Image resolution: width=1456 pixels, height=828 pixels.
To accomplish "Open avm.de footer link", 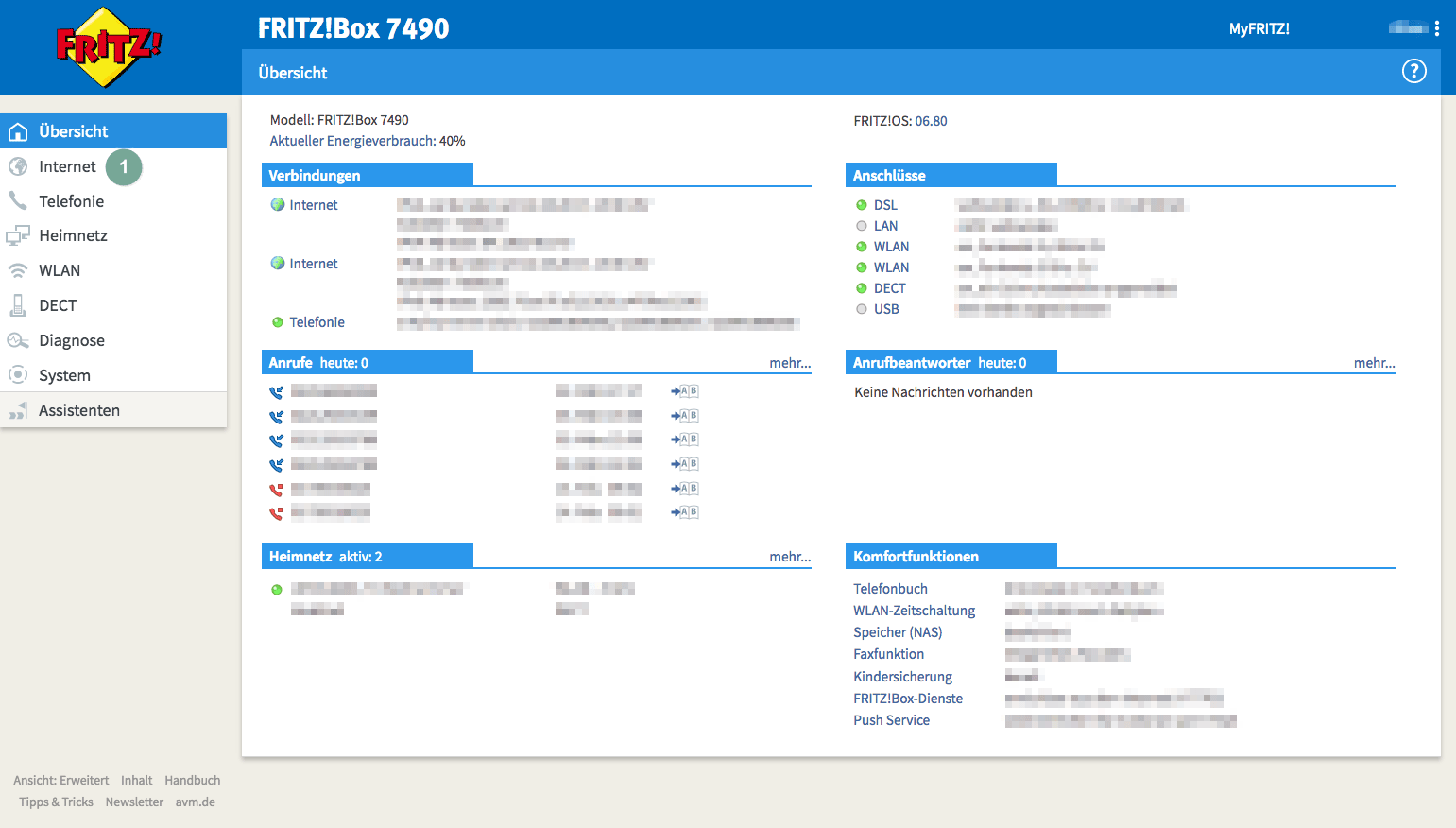I will pos(195,802).
